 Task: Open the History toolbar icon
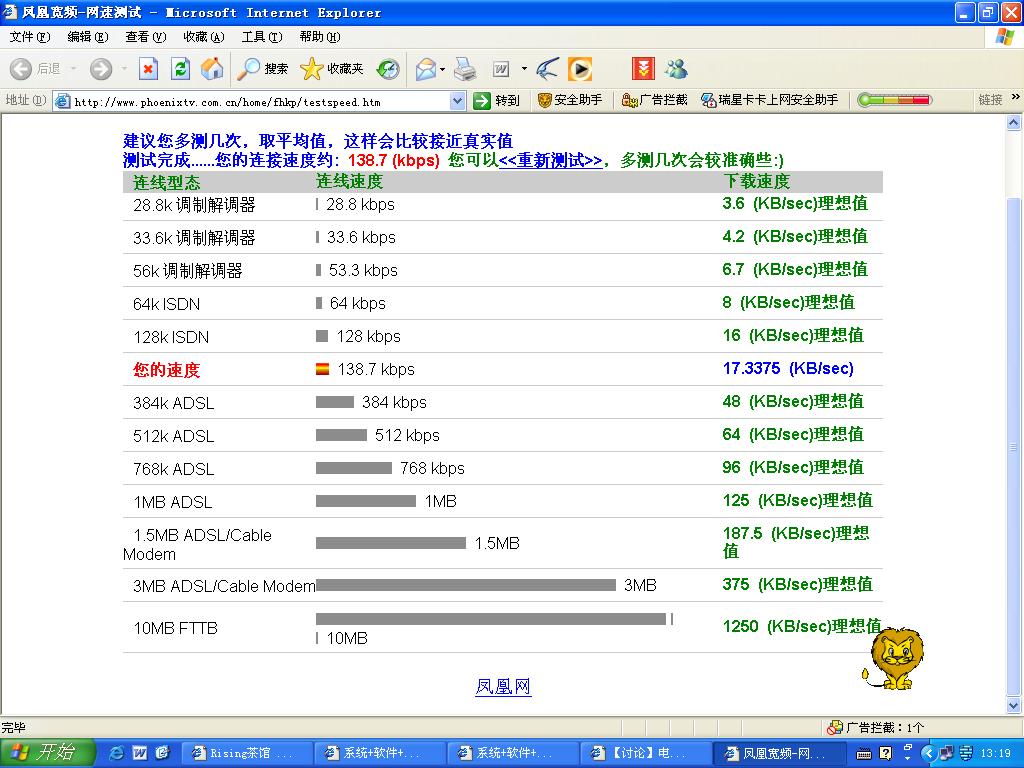pos(388,69)
